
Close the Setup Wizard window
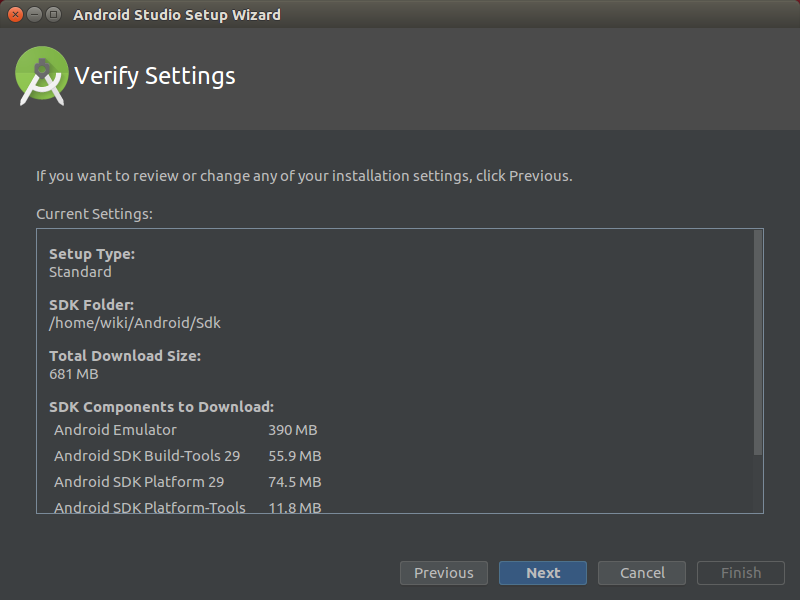tap(15, 15)
